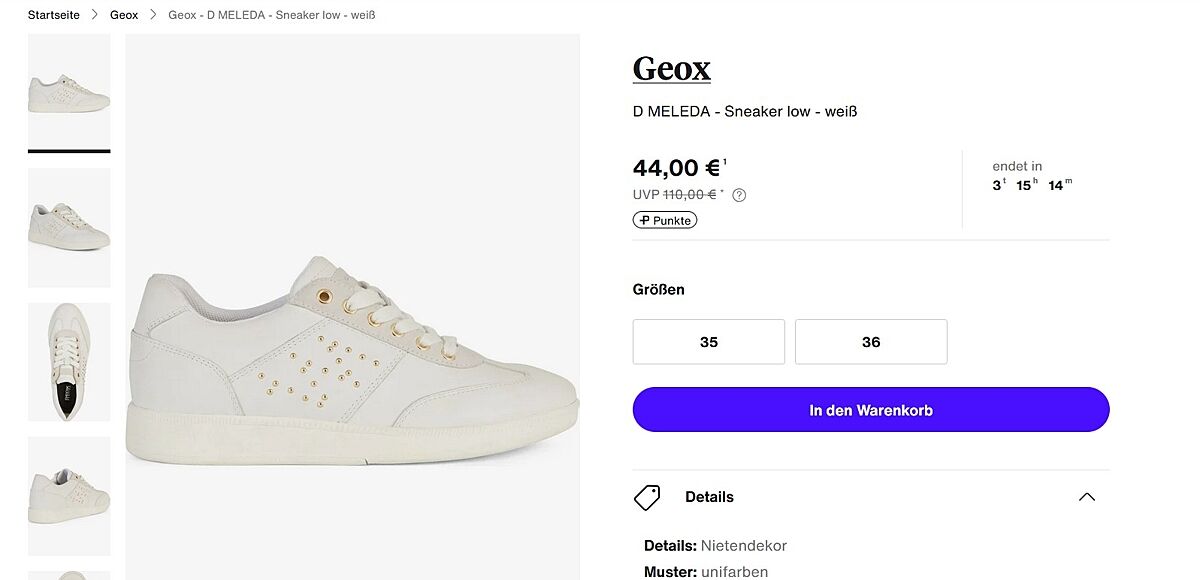Select the partially visible bottom thumbnail
Viewport: 1200px width, 580px height.
coord(69,574)
